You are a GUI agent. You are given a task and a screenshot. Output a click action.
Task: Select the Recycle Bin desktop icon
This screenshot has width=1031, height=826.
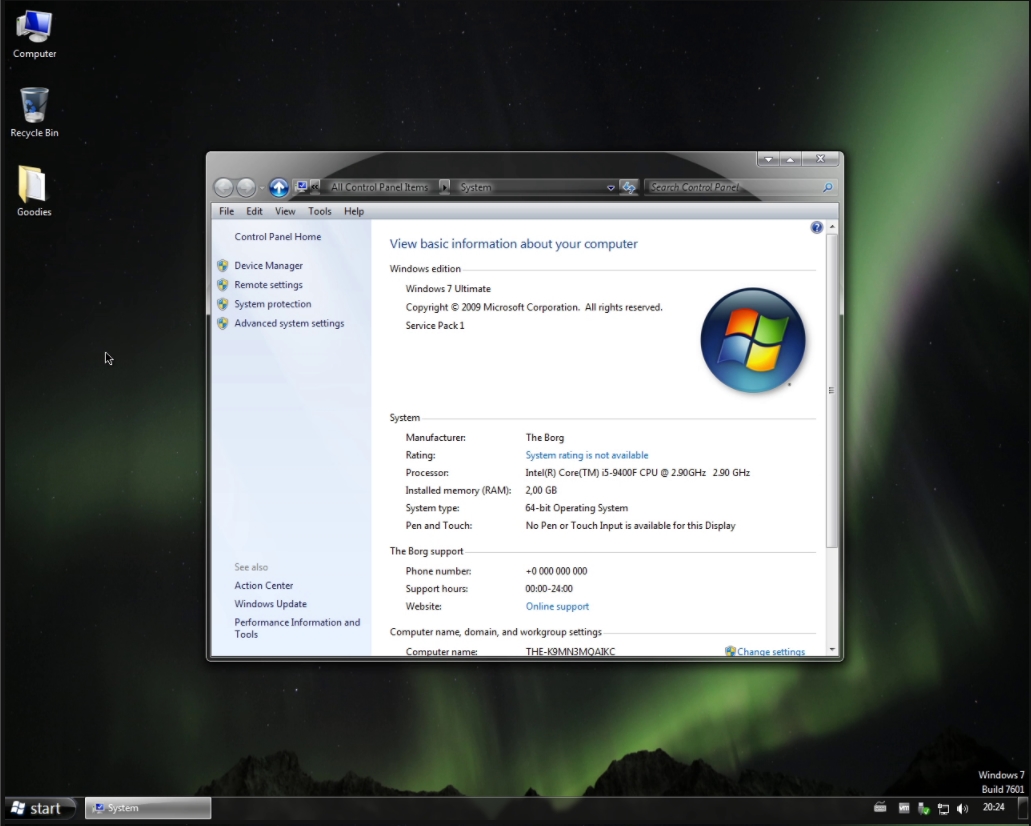click(x=34, y=112)
